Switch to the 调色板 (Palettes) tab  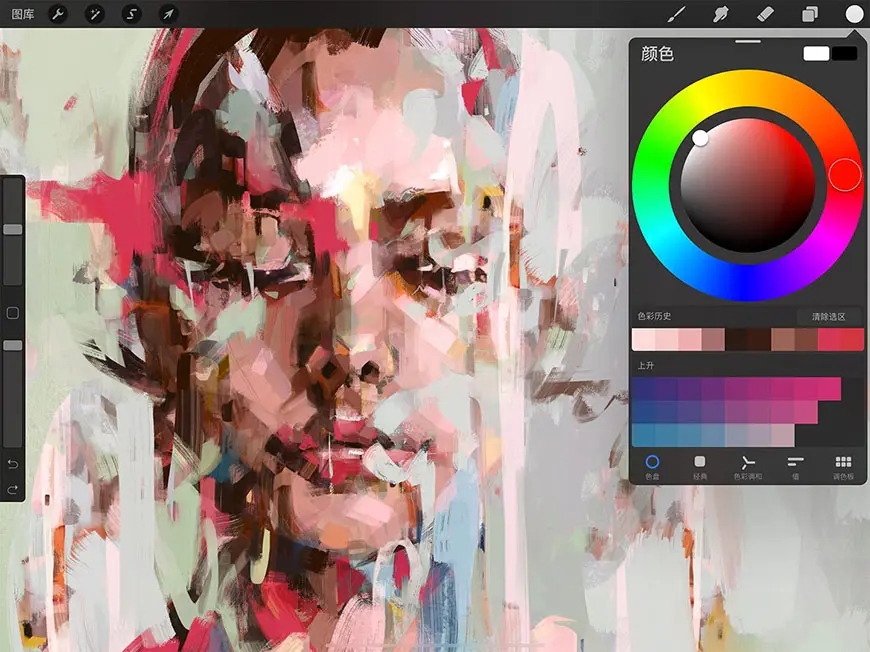[843, 466]
